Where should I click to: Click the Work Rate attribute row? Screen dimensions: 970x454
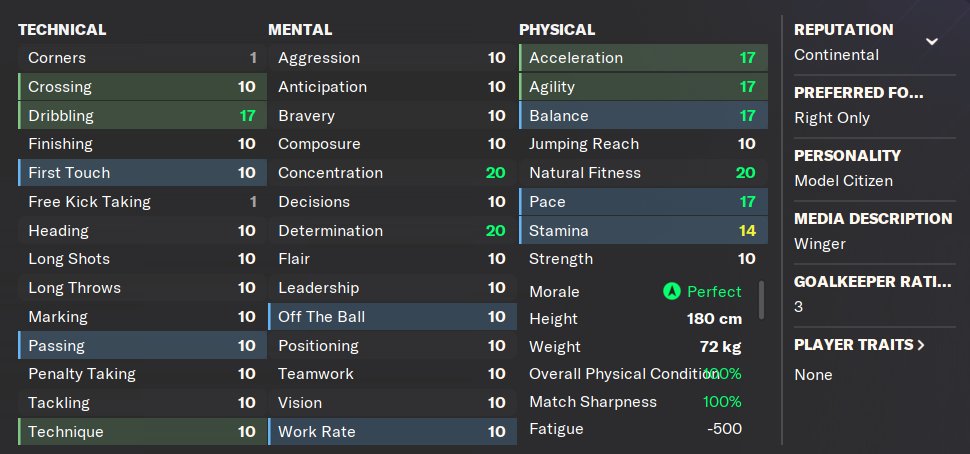click(392, 432)
